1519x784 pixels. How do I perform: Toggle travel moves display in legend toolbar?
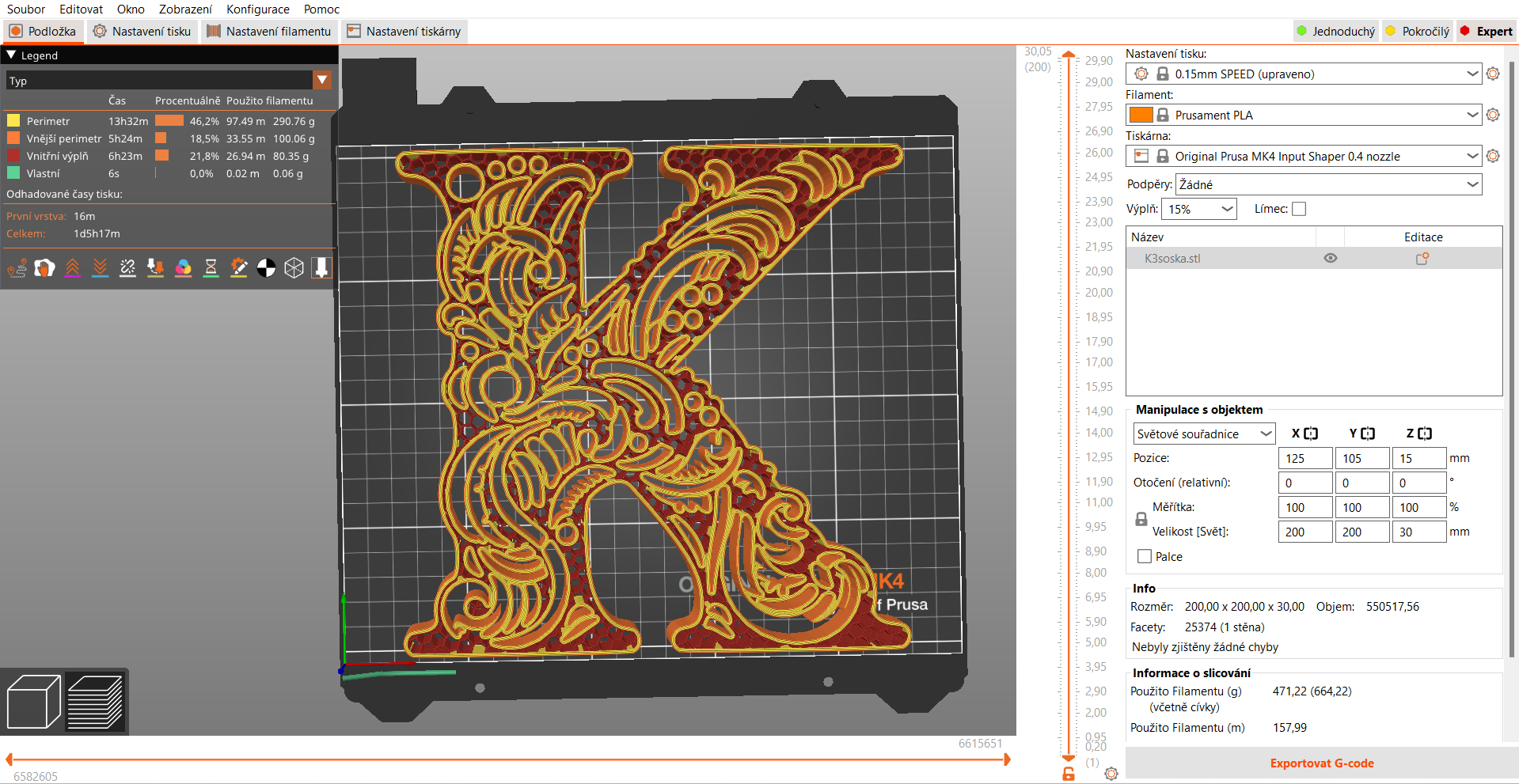click(17, 267)
